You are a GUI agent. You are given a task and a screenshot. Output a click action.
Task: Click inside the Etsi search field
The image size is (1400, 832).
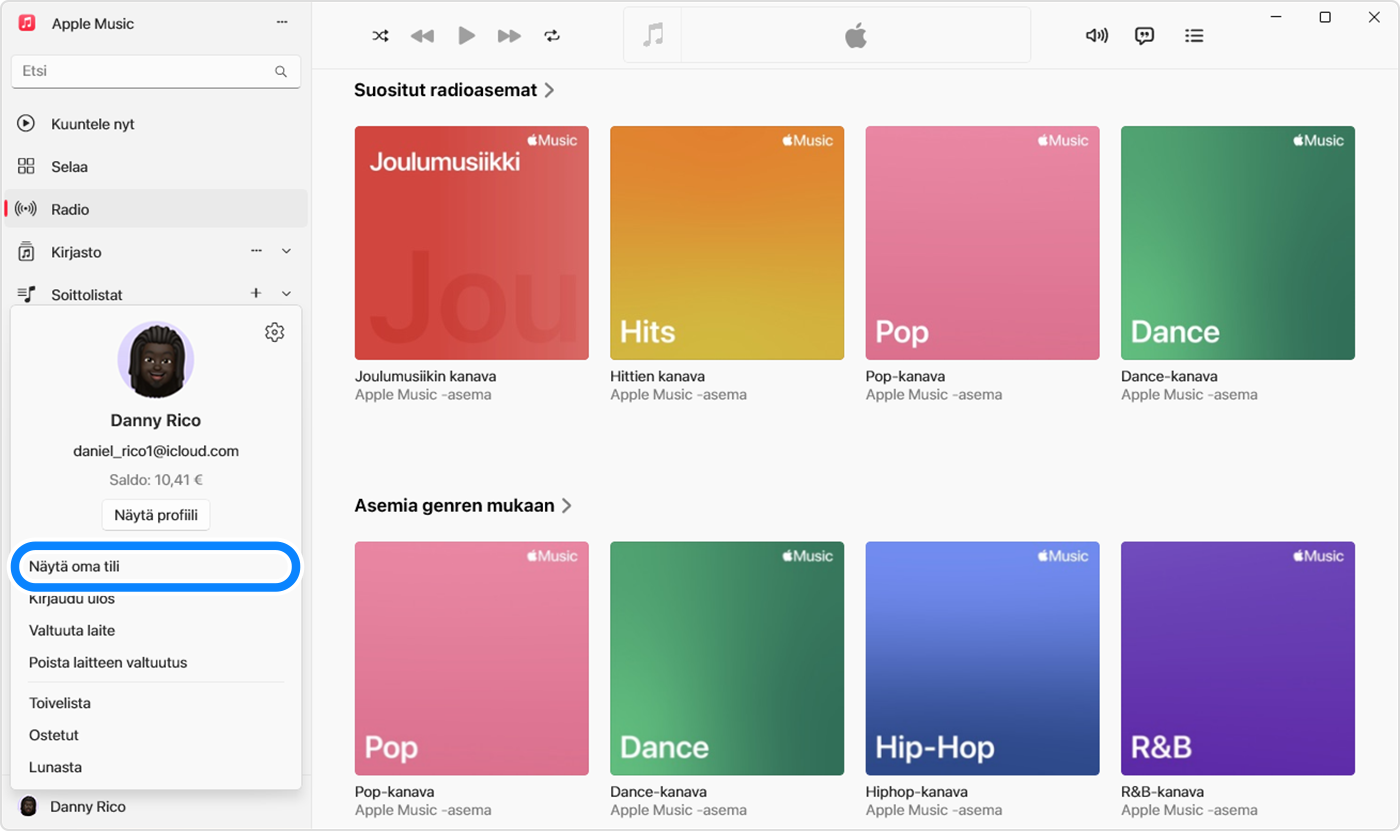click(x=156, y=72)
